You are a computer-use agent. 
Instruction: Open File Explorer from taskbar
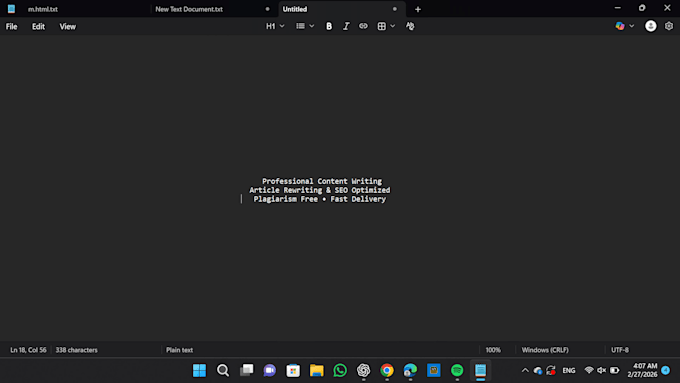(x=317, y=370)
